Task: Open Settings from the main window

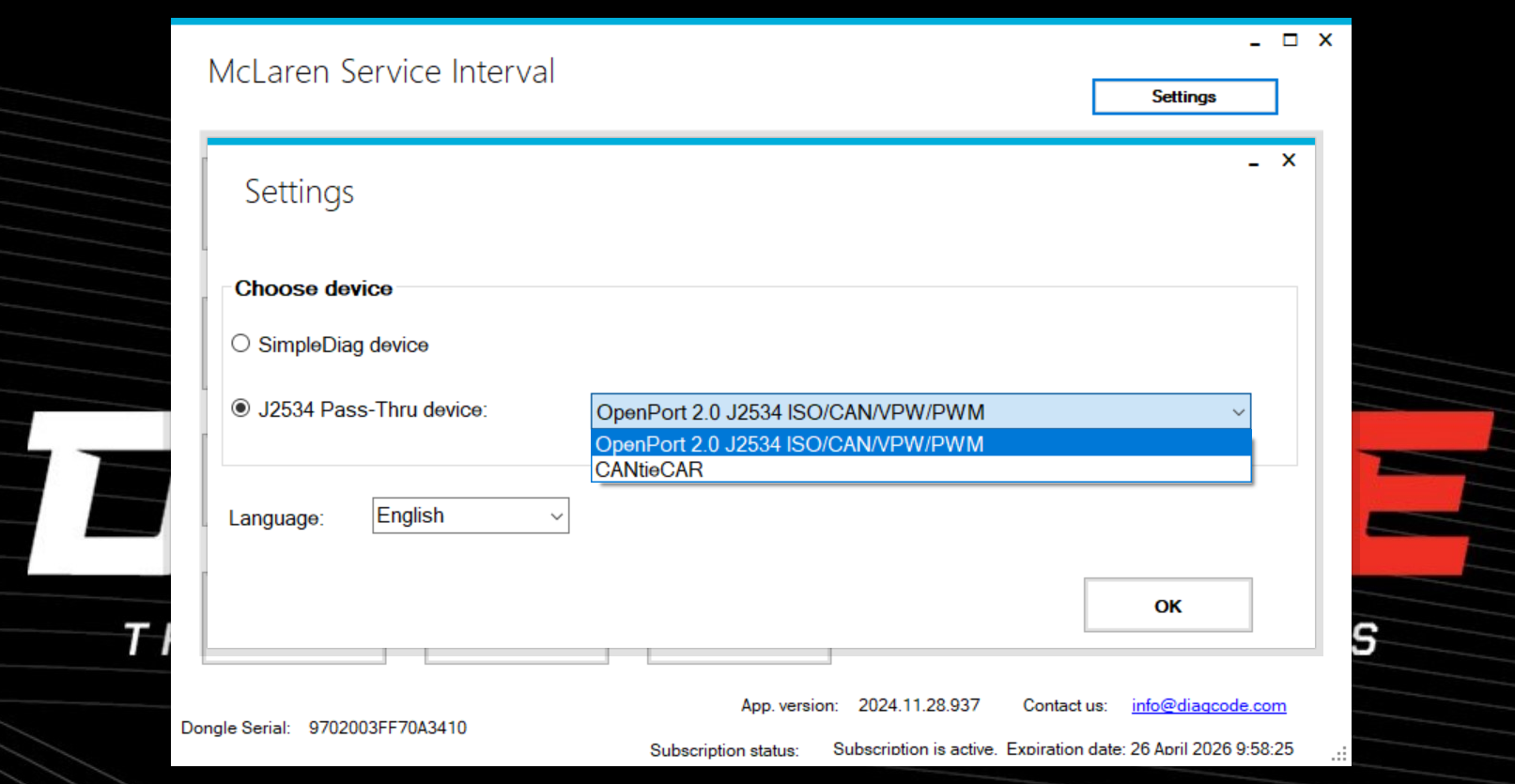Action: click(x=1184, y=97)
